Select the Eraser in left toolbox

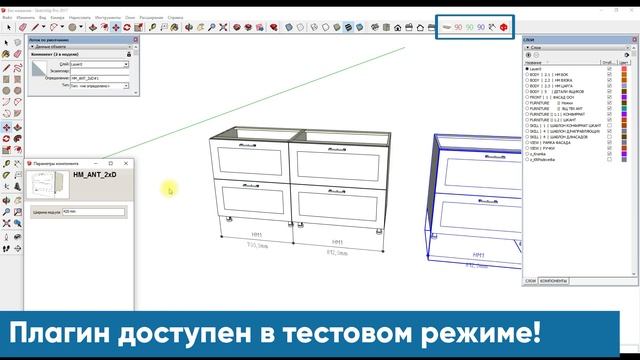[x=18, y=54]
